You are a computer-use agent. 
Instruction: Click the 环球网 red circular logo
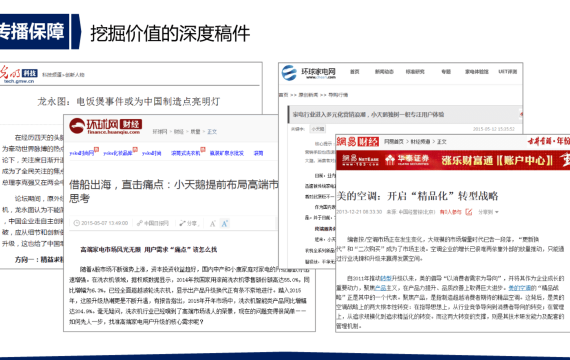click(77, 126)
